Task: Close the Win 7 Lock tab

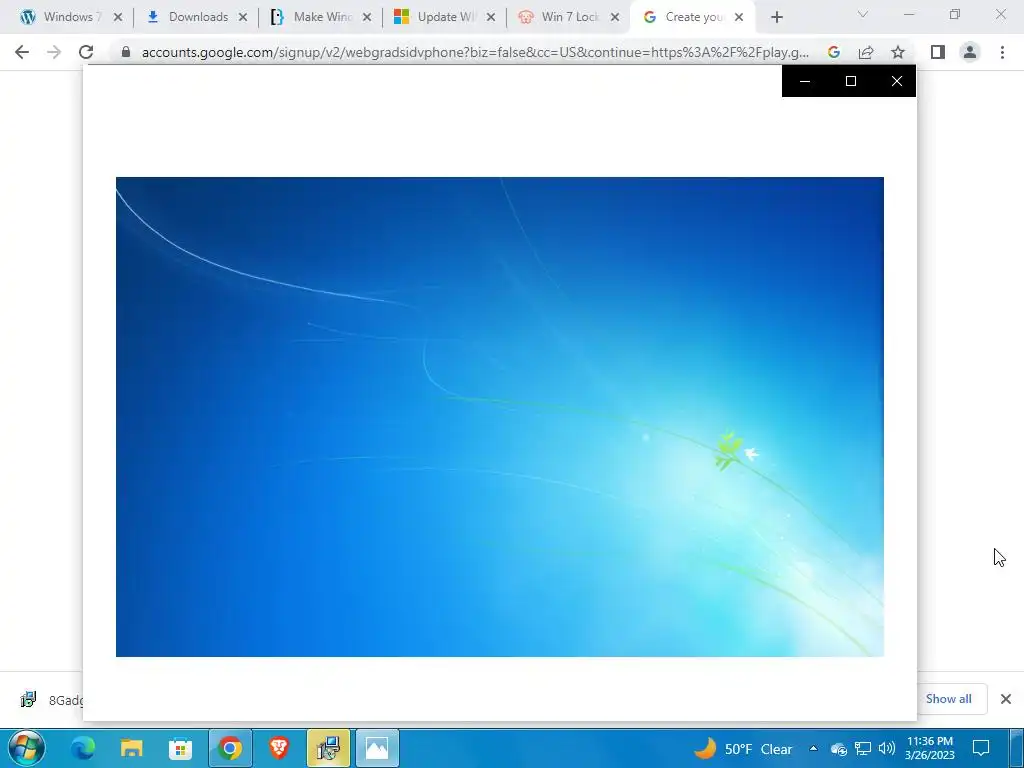Action: pyautogui.click(x=615, y=17)
